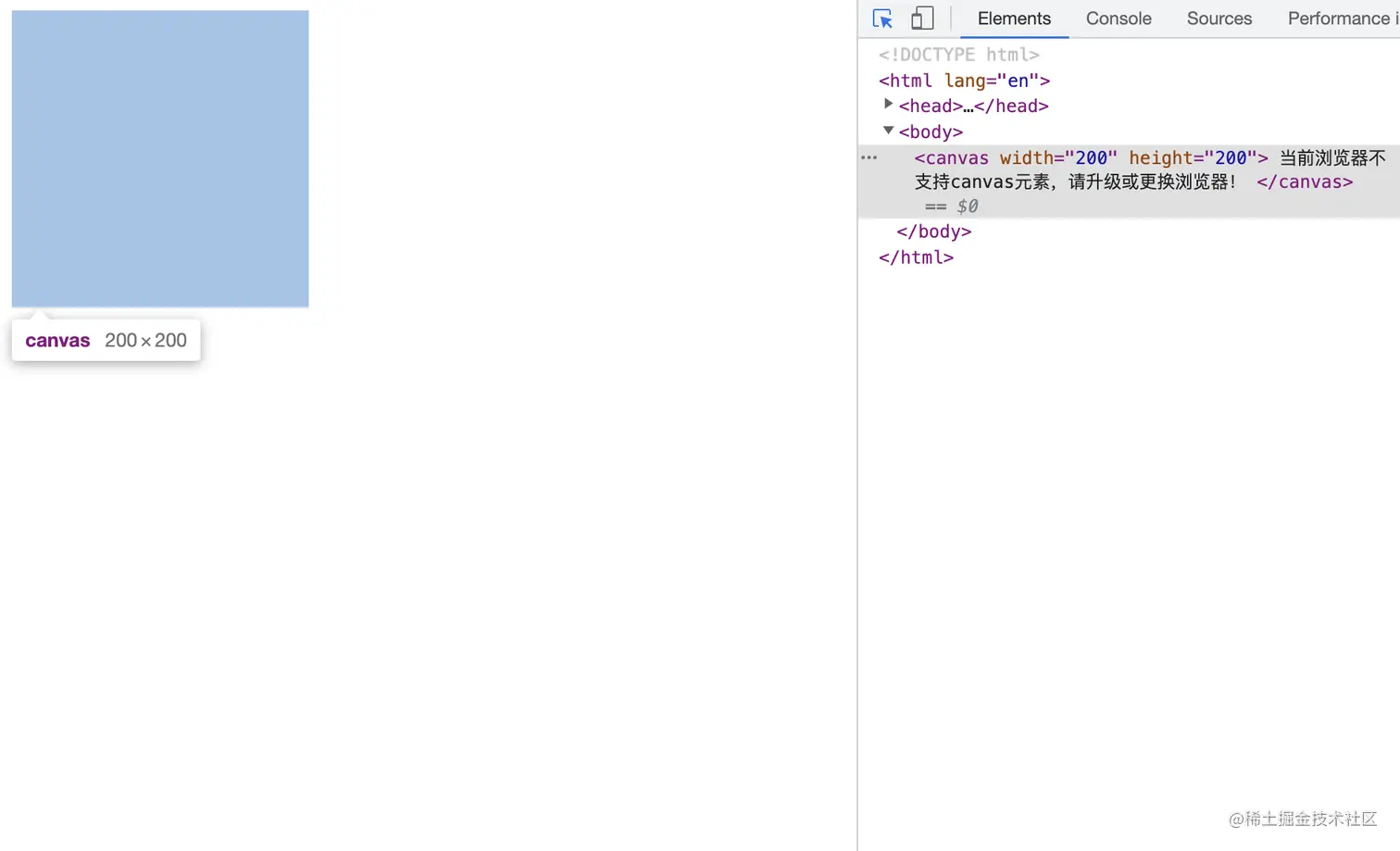Toggle the device toolbar icon
Image resolution: width=1400 pixels, height=851 pixels.
click(x=922, y=18)
